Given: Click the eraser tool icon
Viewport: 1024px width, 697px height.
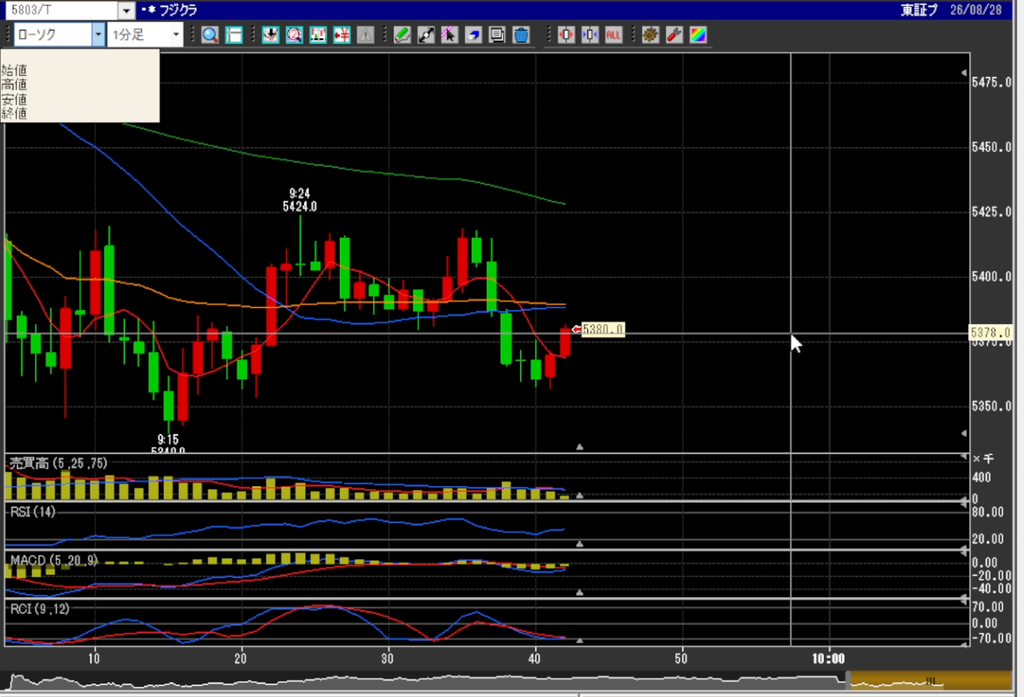Looking at the screenshot, I should [x=473, y=35].
